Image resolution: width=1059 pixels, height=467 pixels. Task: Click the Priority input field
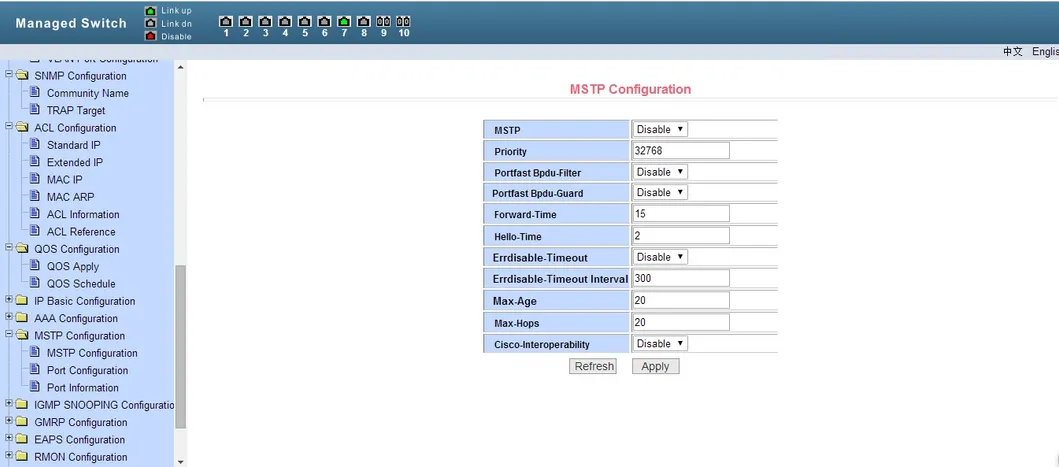pyautogui.click(x=681, y=151)
